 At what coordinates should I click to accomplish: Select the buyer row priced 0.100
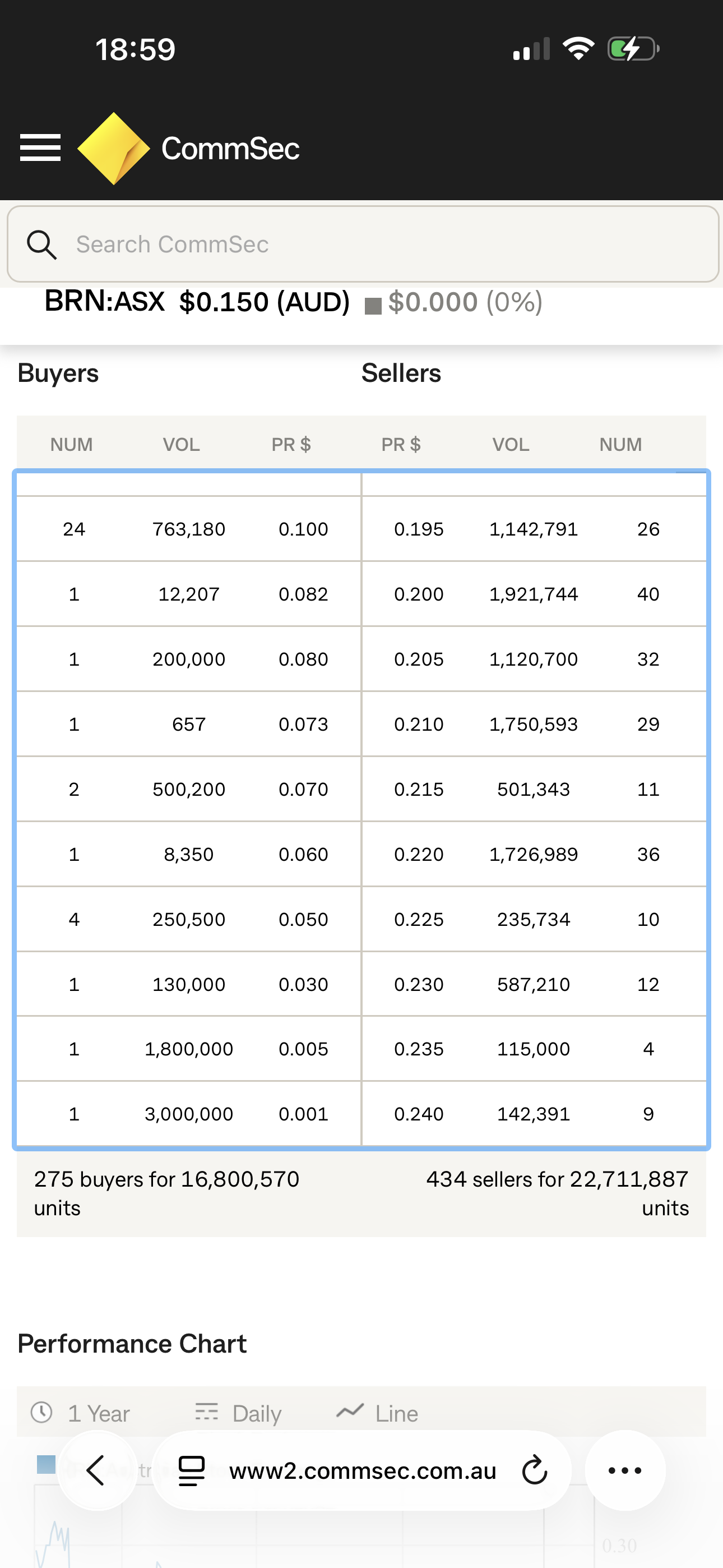(189, 529)
